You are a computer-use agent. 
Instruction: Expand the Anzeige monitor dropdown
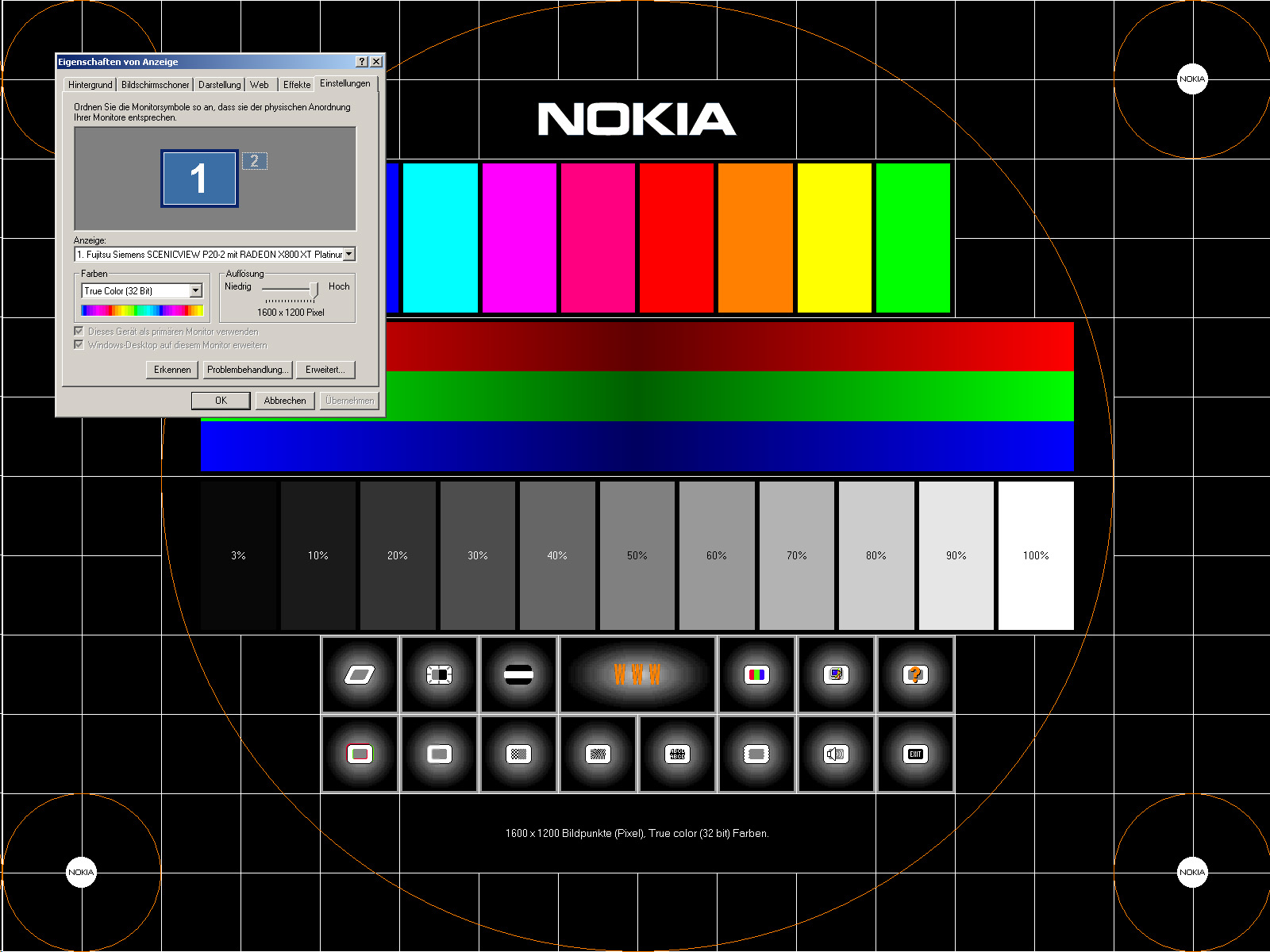(349, 255)
